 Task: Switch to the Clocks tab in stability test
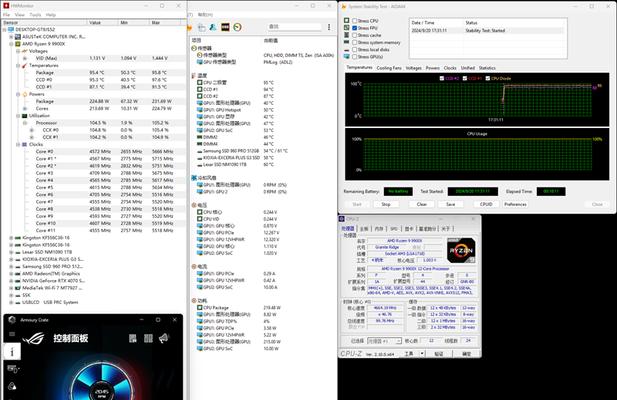point(450,68)
